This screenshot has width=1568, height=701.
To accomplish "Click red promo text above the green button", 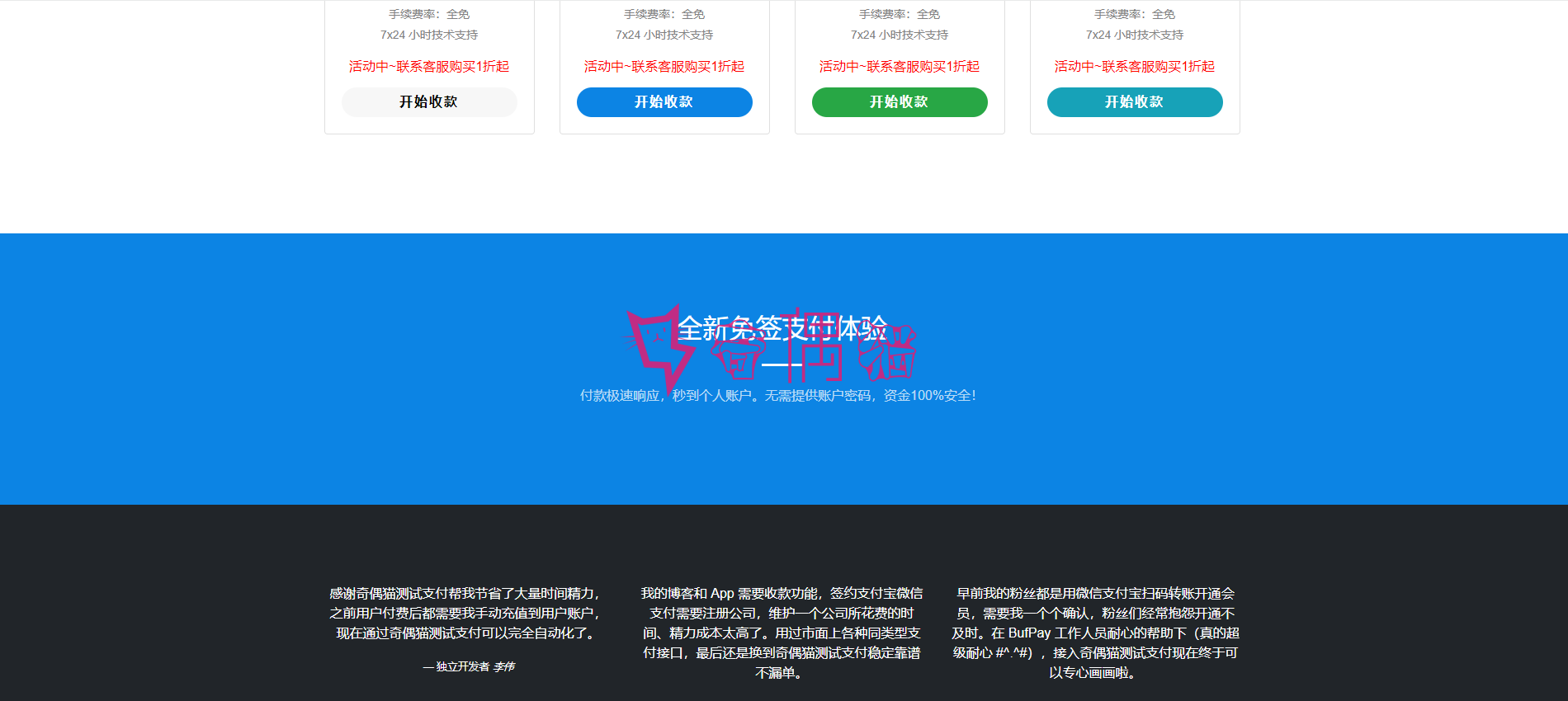I will [x=900, y=66].
